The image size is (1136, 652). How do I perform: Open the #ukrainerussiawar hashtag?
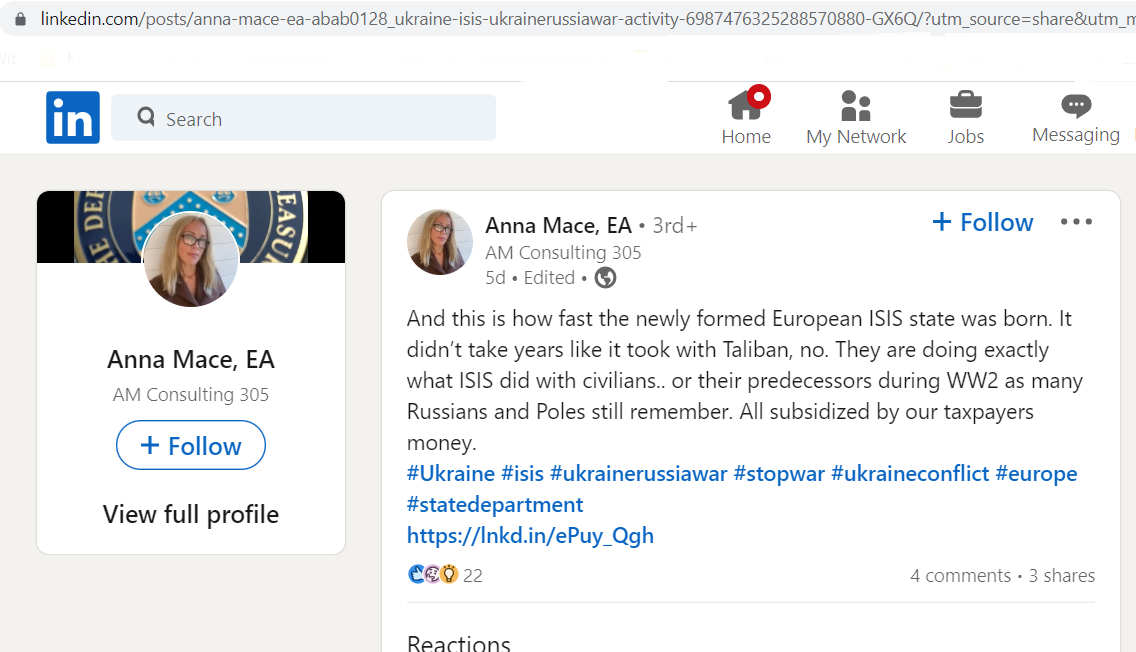(x=638, y=473)
